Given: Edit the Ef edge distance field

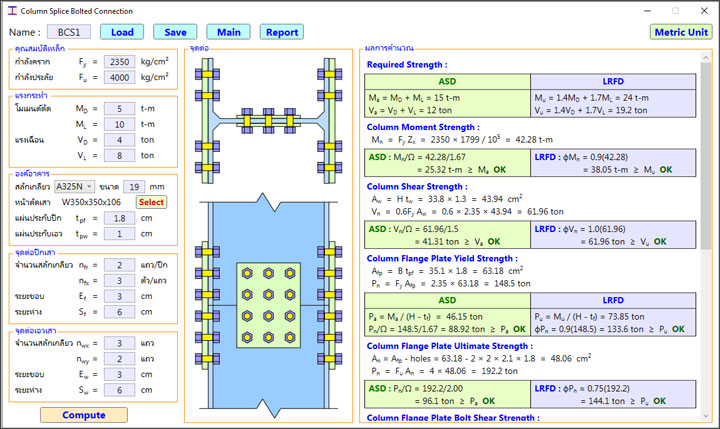Looking at the screenshot, I should (119, 296).
